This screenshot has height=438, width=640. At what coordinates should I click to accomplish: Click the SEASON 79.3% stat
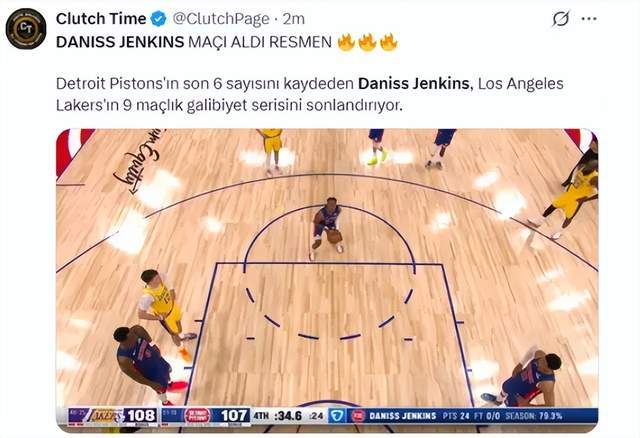(x=534, y=416)
